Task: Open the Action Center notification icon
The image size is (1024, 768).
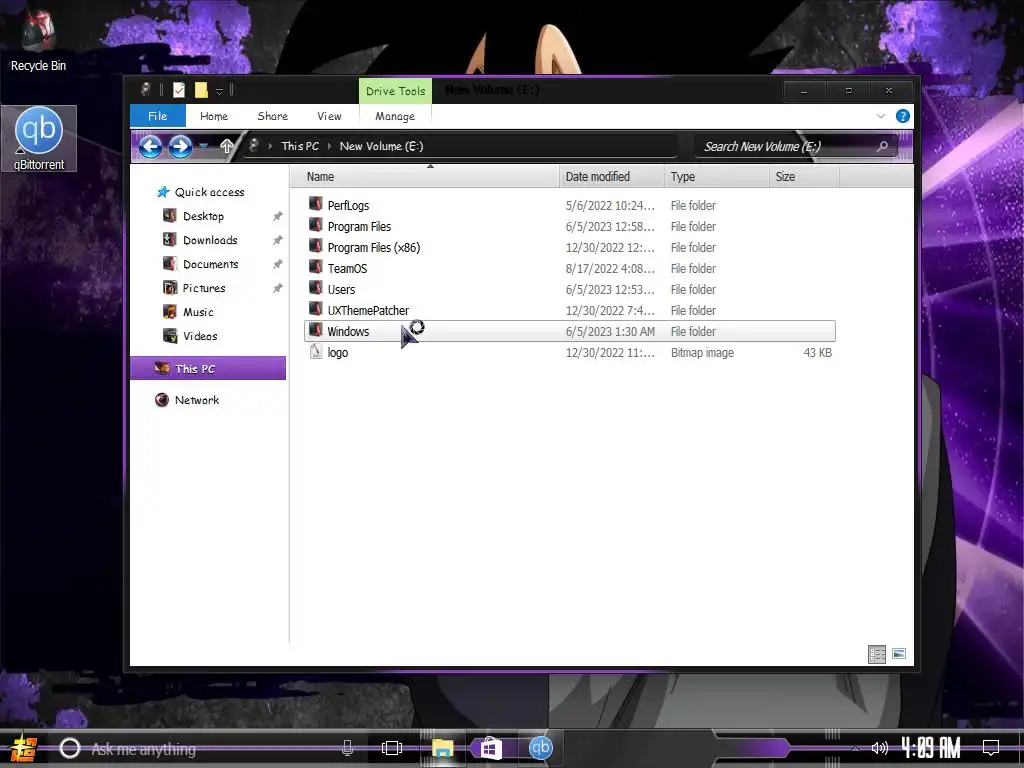Action: click(991, 748)
